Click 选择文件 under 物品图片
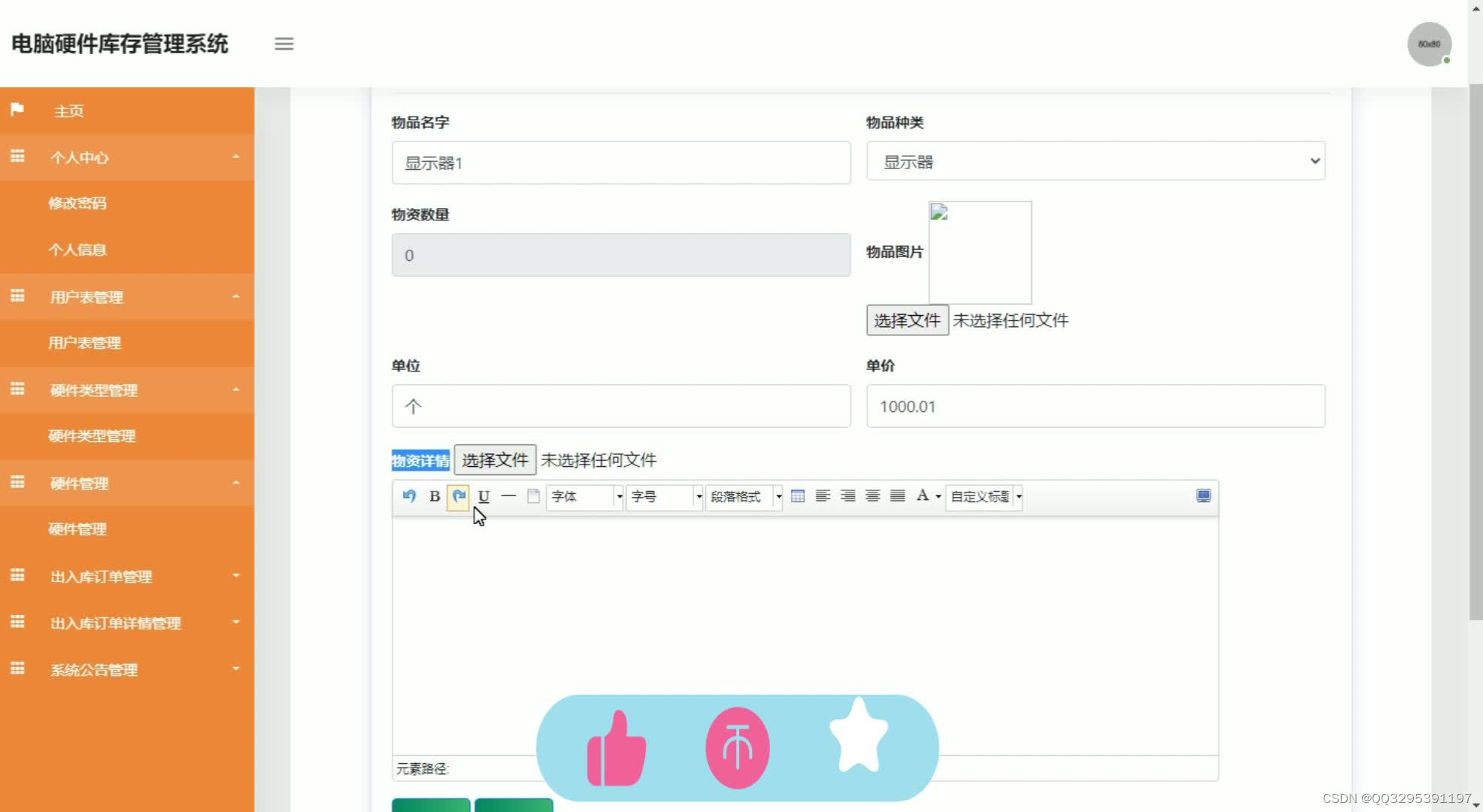The image size is (1483, 812). pos(907,320)
